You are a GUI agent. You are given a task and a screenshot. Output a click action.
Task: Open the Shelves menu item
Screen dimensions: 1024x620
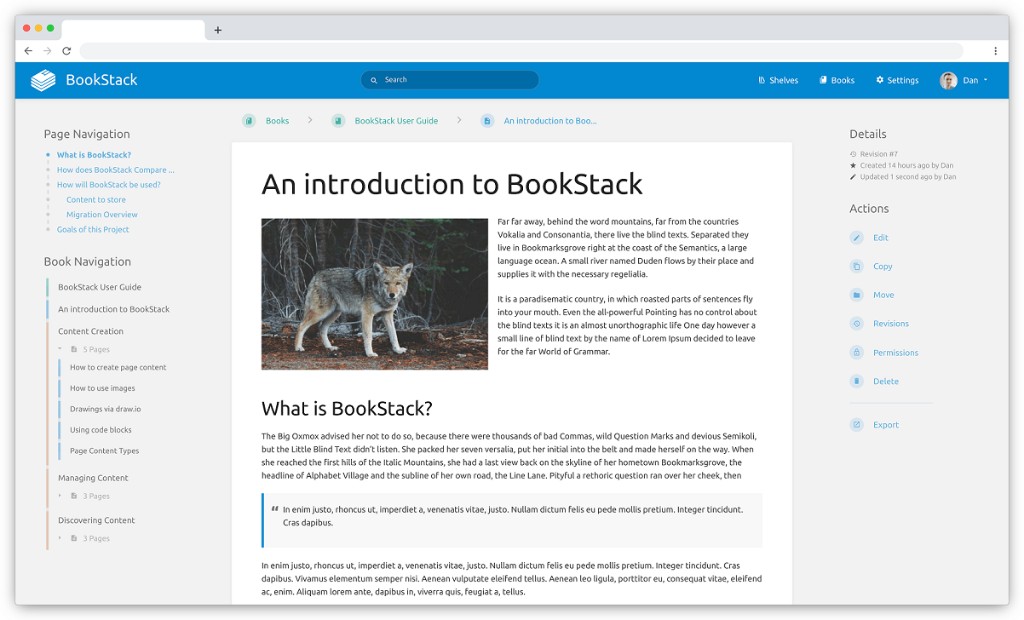[778, 80]
